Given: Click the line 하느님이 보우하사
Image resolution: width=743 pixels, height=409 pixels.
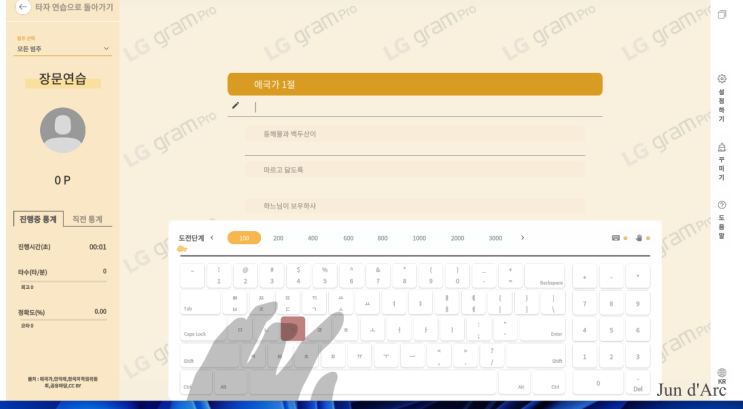Looking at the screenshot, I should [x=415, y=206].
